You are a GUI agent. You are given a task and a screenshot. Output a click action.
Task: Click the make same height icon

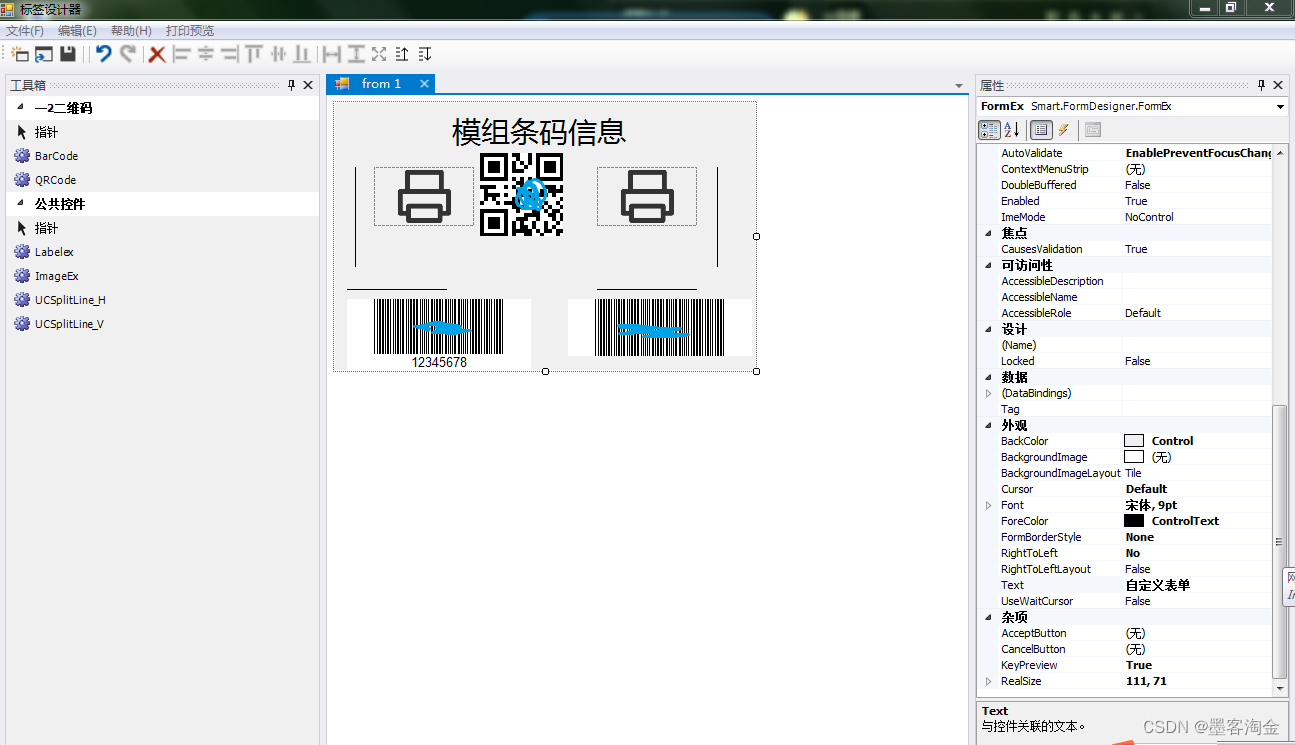355,54
